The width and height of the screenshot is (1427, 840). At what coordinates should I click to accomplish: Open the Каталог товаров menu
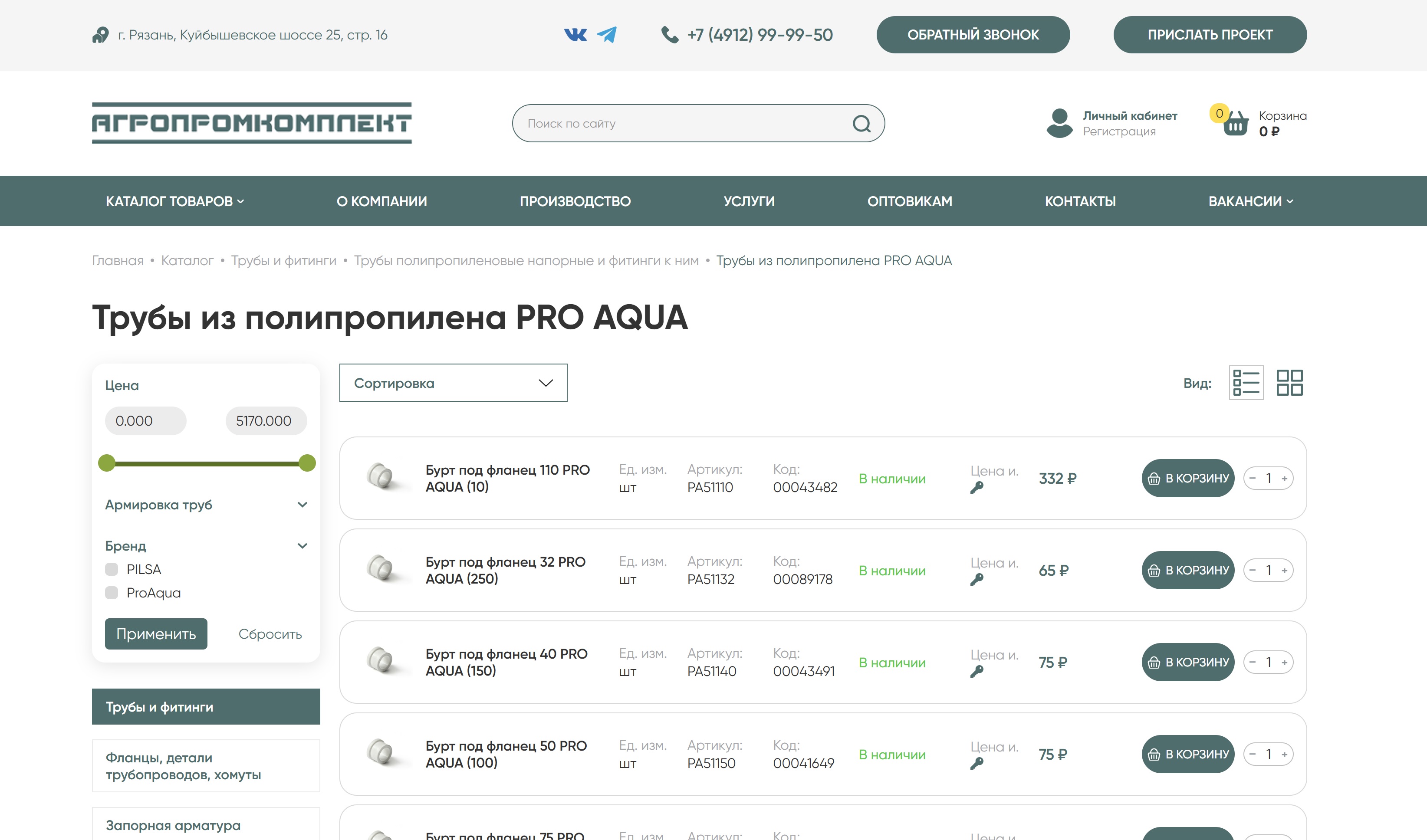pos(175,201)
